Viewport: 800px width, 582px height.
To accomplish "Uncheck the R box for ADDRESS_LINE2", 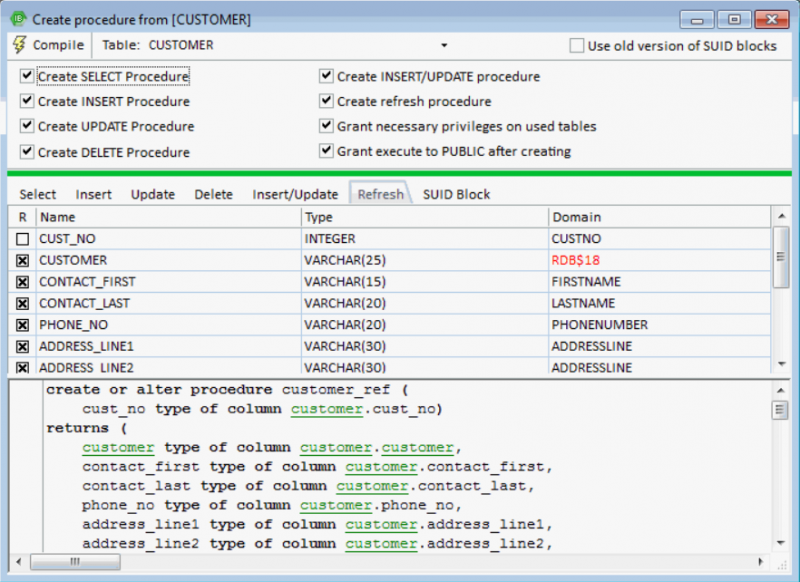I will [x=22, y=367].
